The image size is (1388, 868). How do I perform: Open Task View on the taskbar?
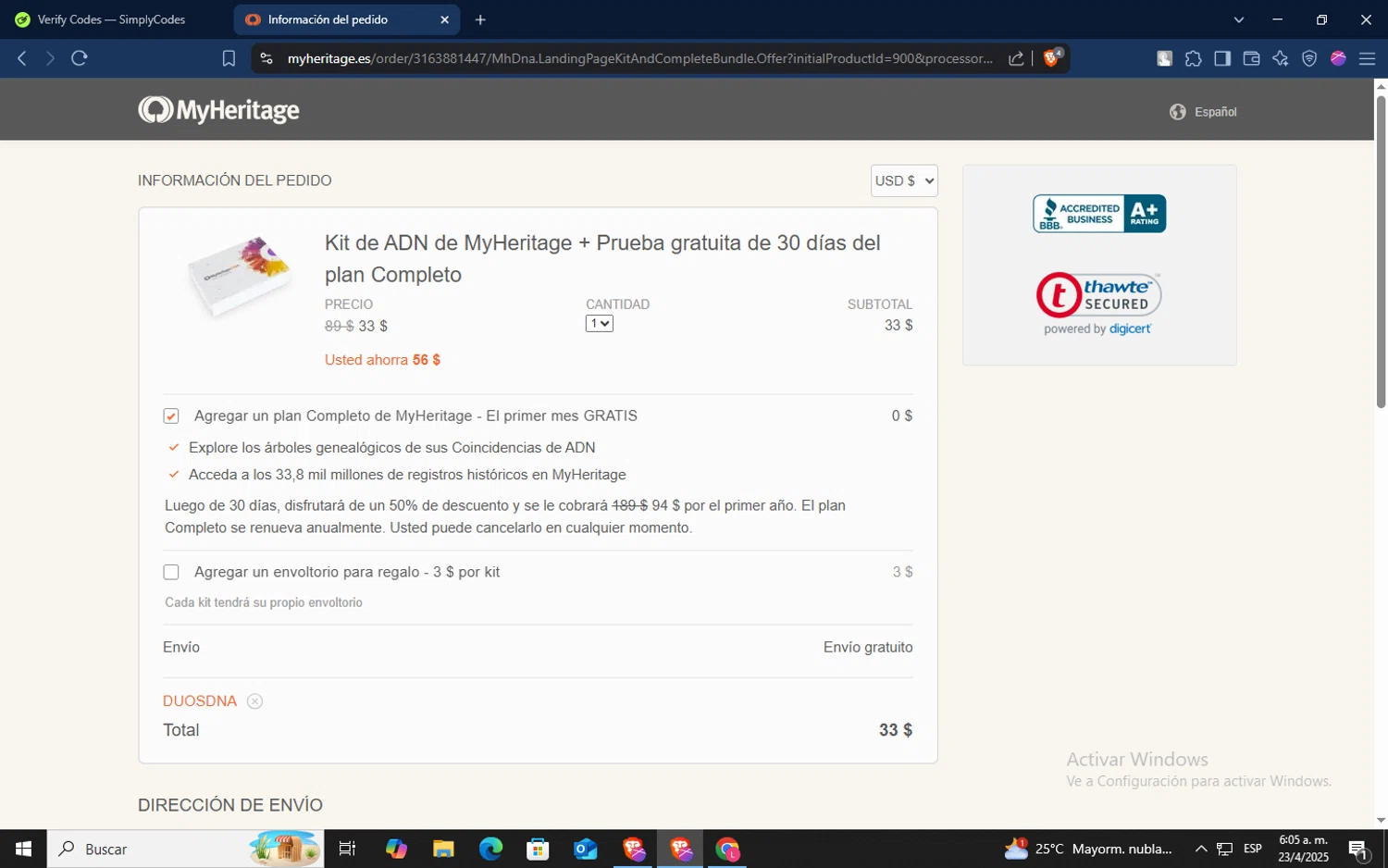348,849
